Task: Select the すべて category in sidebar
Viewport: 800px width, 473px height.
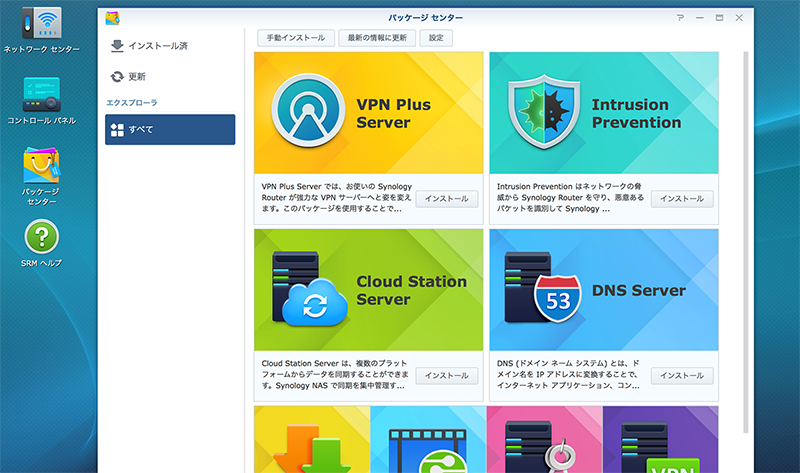Action: point(170,130)
